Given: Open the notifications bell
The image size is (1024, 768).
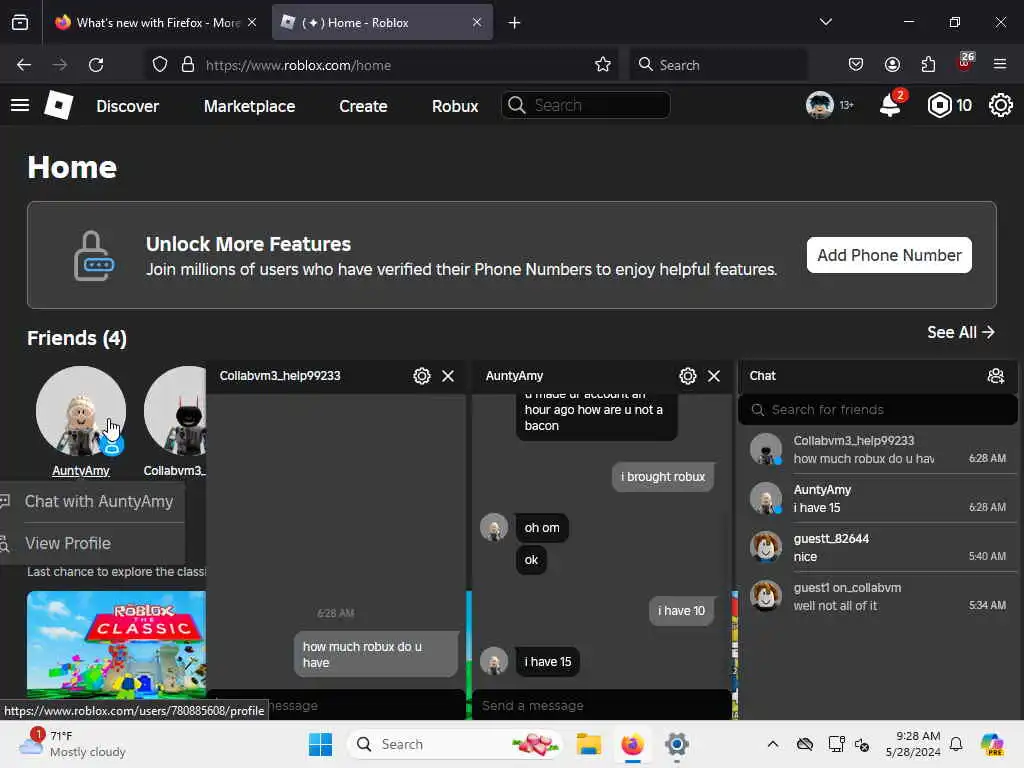Looking at the screenshot, I should click(x=890, y=104).
